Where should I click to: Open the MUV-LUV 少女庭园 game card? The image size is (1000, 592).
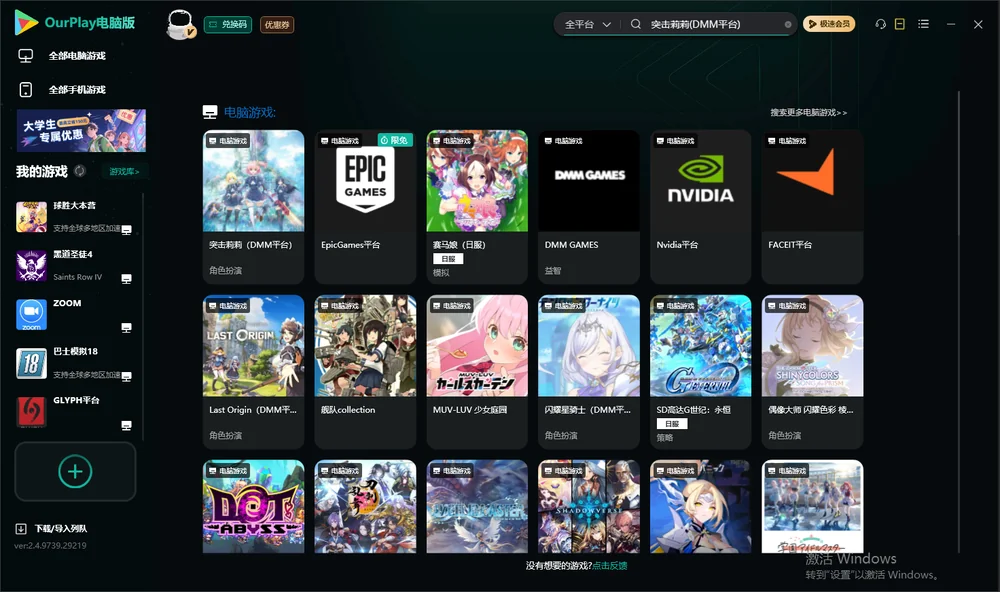[477, 372]
